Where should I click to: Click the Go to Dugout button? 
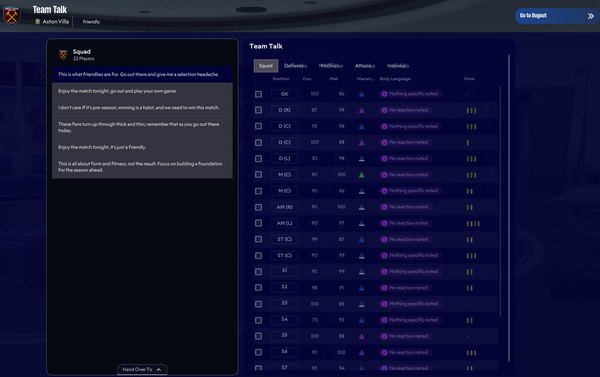point(557,16)
